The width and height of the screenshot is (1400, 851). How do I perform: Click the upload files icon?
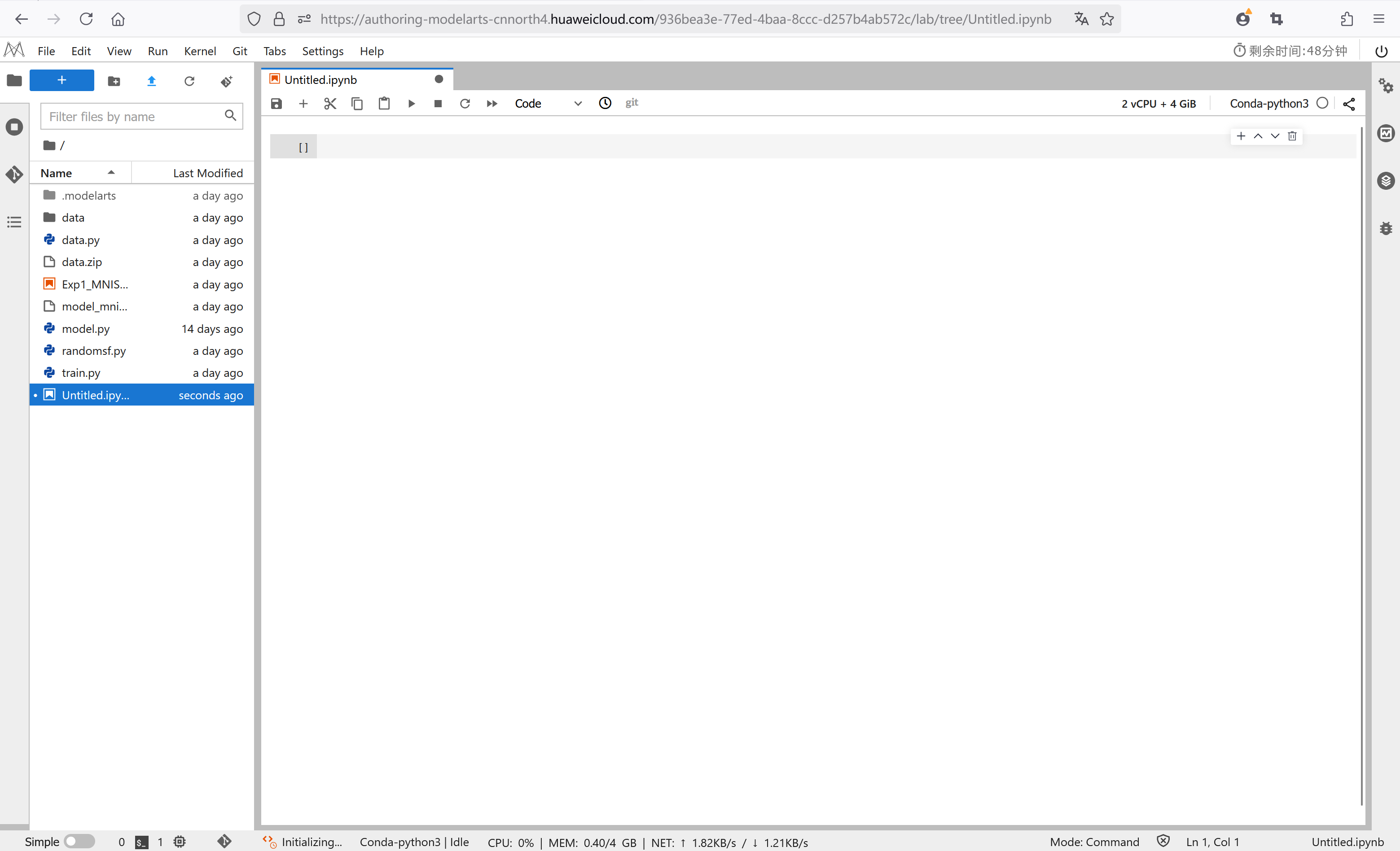tap(151, 81)
